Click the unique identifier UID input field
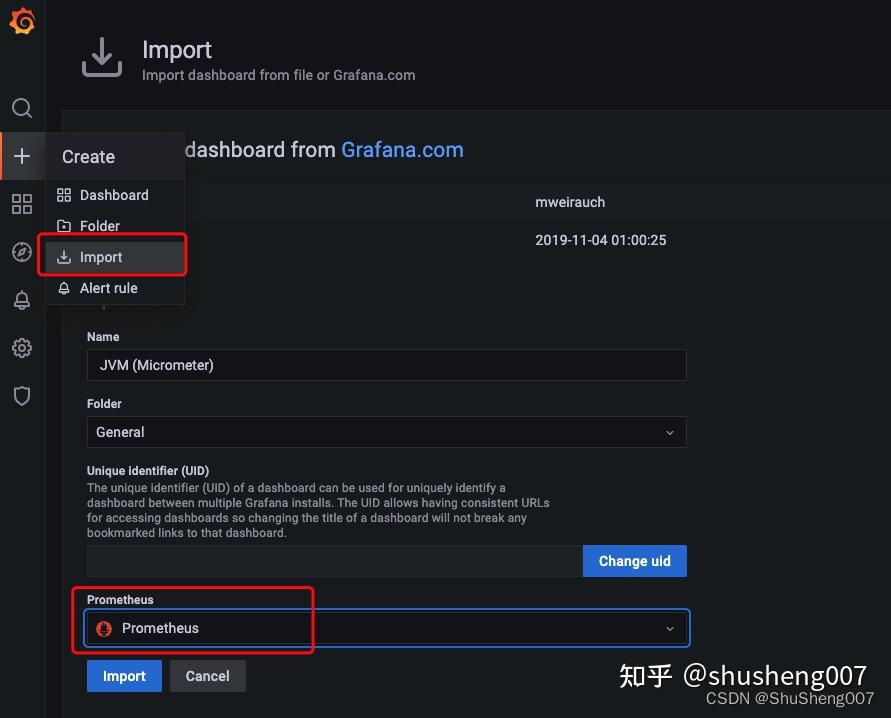This screenshot has width=891, height=718. (330, 561)
